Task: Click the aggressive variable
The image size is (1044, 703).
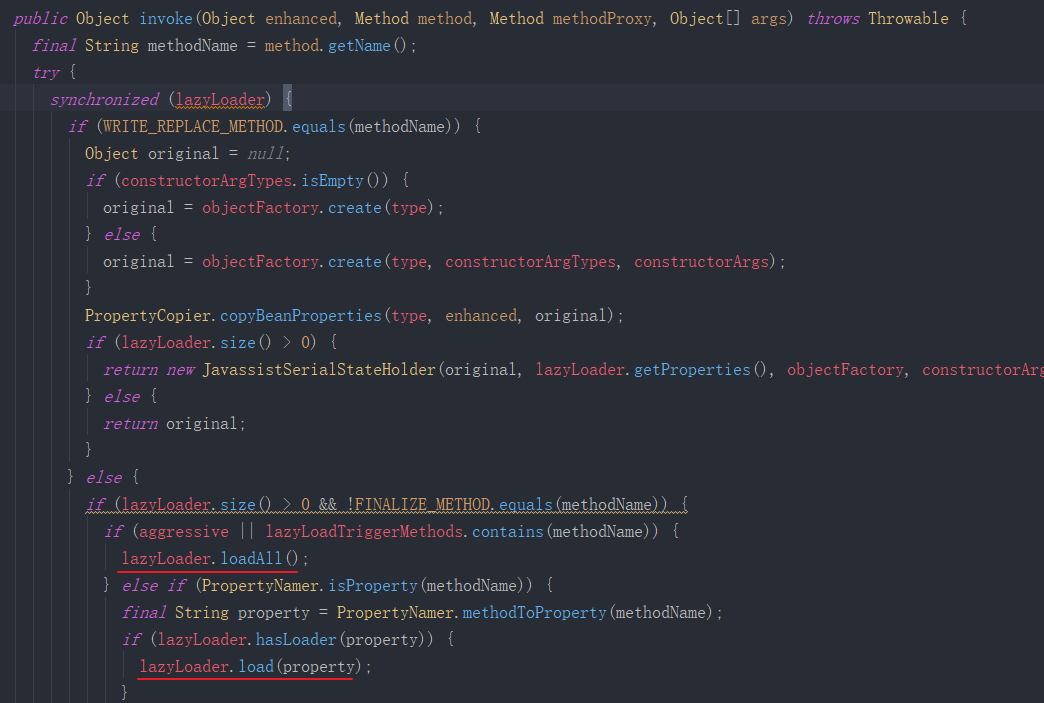Action: (184, 531)
